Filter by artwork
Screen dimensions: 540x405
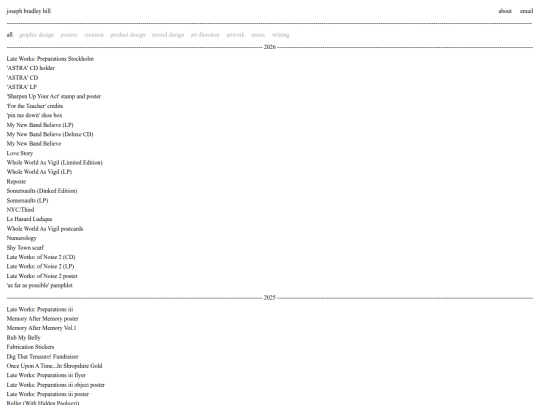click(x=235, y=35)
